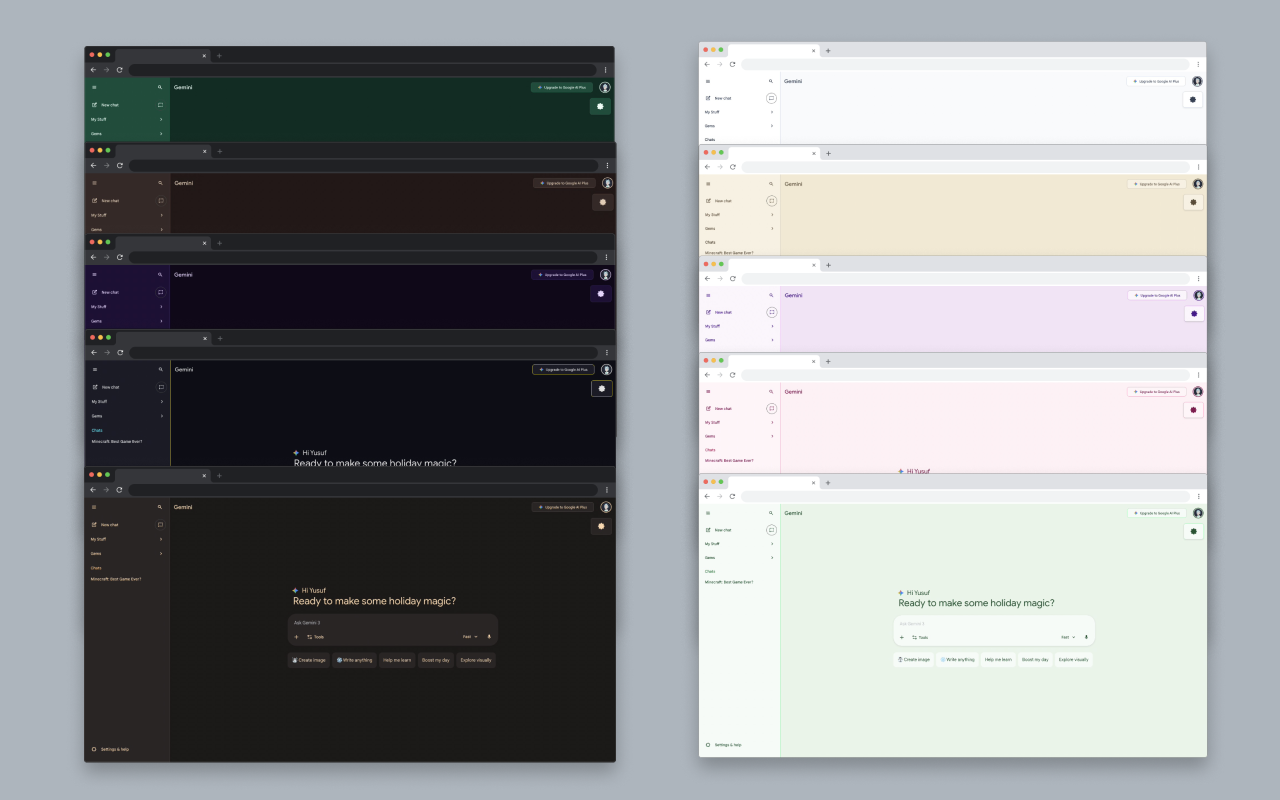This screenshot has width=1280, height=800.
Task: Click Boost my day in the light green window
Action: [x=1035, y=659]
